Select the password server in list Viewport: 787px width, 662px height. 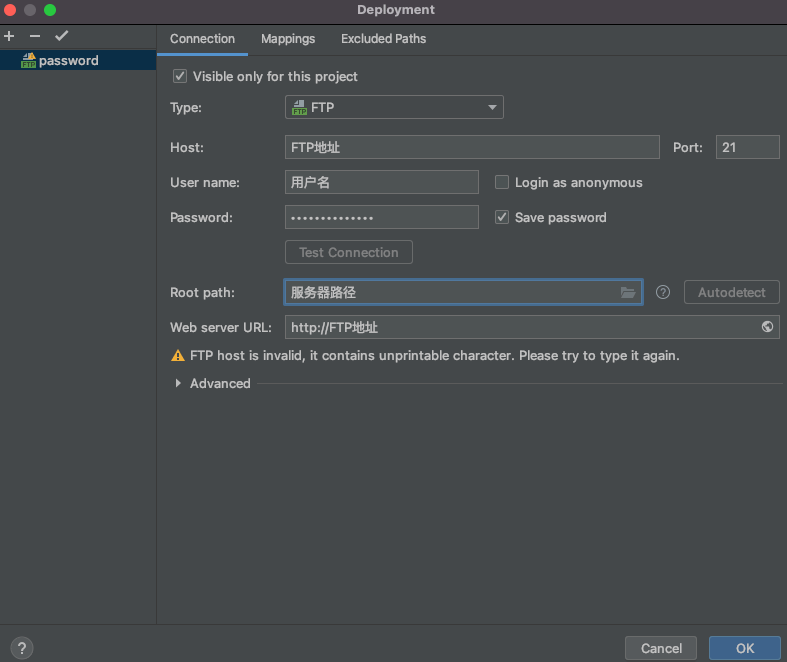click(68, 61)
